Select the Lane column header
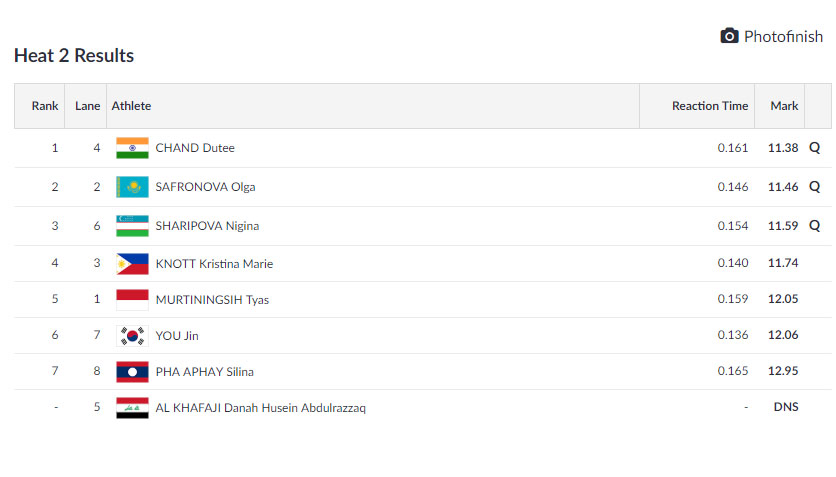Viewport: 836px width, 477px height. coord(87,106)
